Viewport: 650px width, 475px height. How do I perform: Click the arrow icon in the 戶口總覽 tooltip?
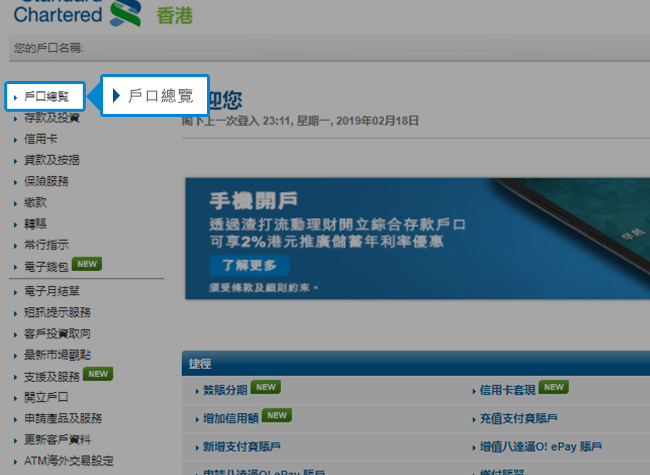coord(117,96)
